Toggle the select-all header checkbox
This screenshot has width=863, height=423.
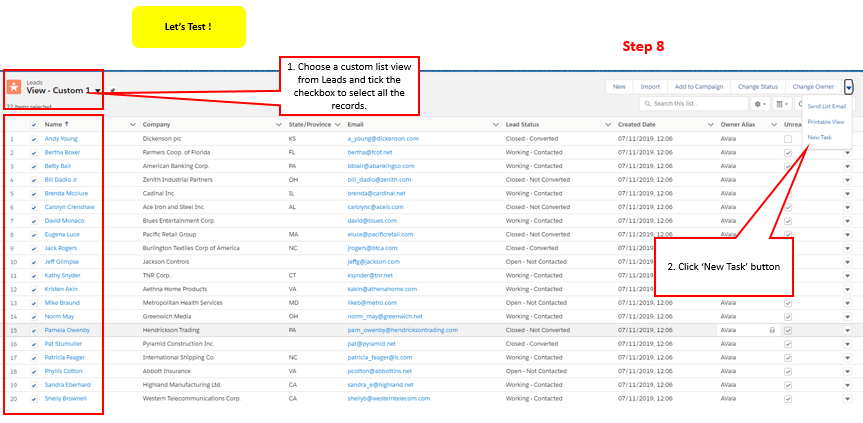(34, 124)
